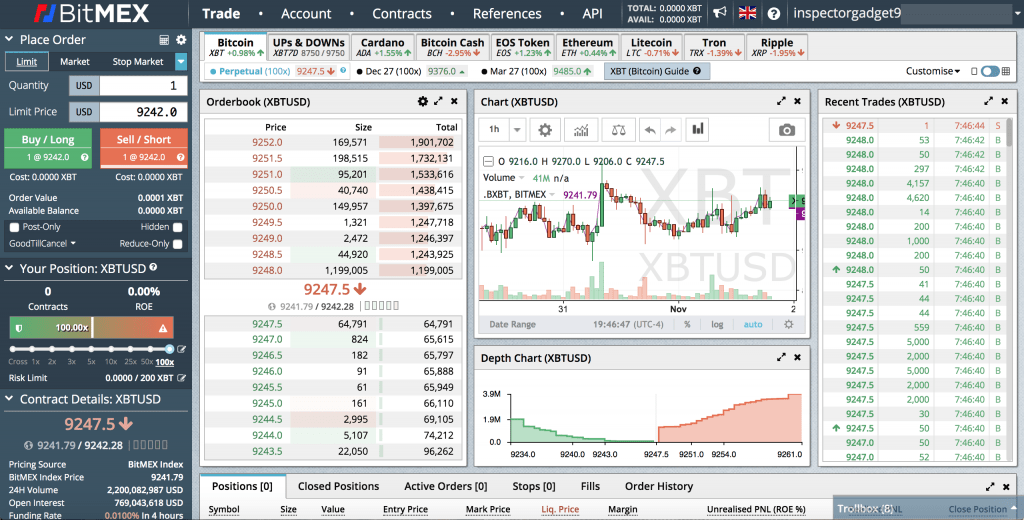Viewport: 1024px width, 520px height.
Task: Open Volume indicator dropdown in chart
Action: [522, 178]
